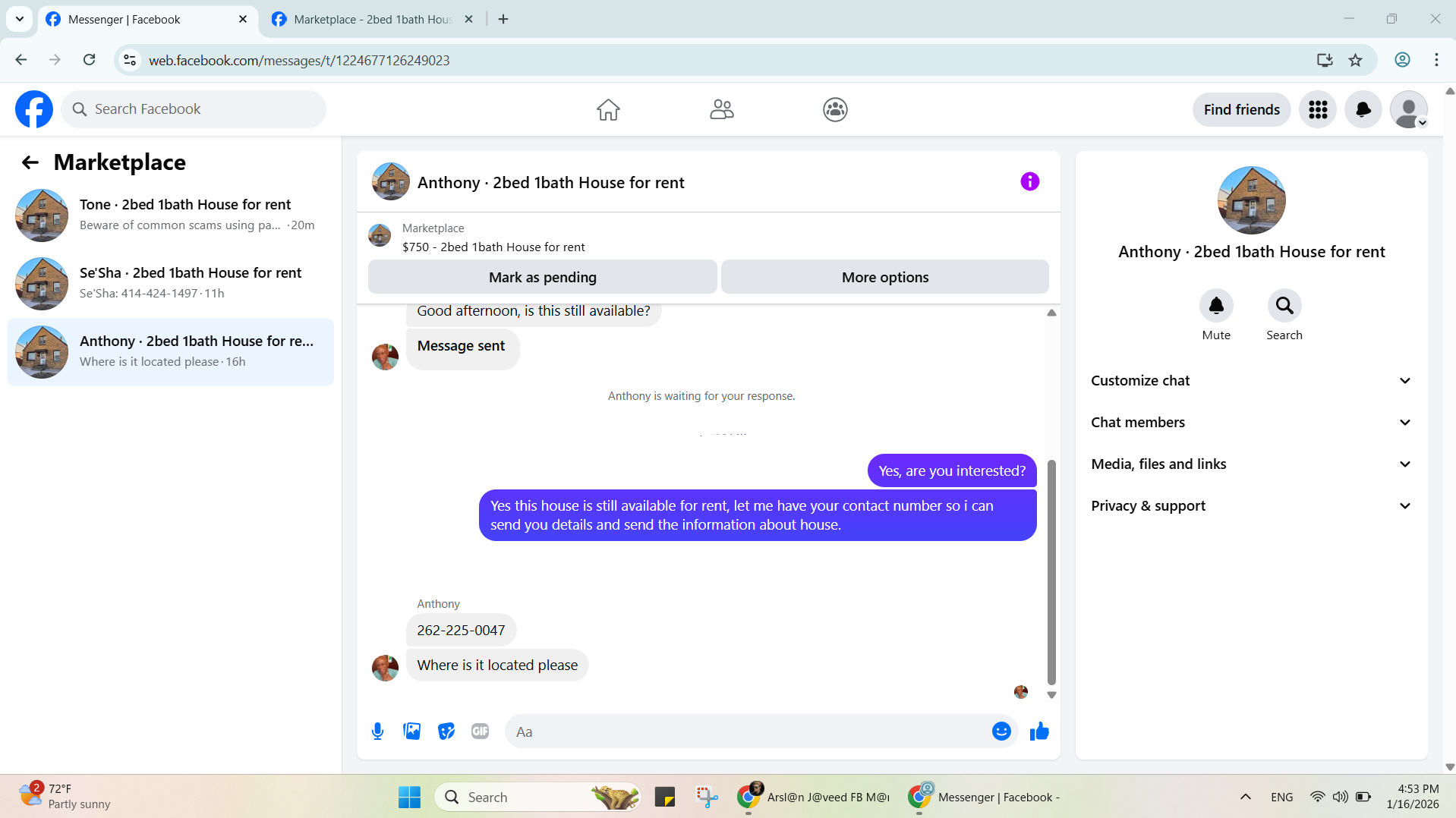Close the Messenger browser tab
This screenshot has width=1456, height=818.
[243, 20]
